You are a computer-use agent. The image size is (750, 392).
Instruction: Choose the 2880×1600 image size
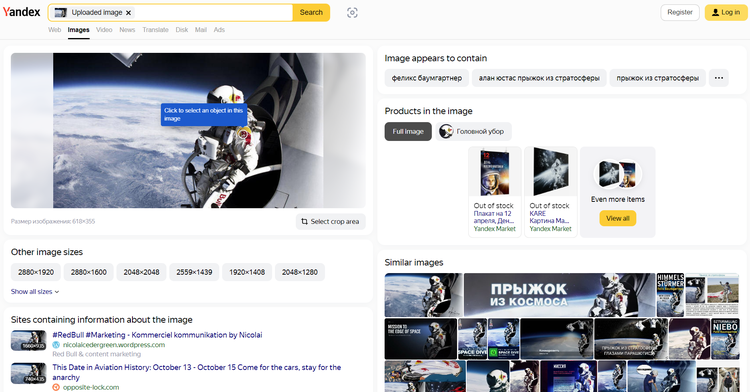click(x=88, y=272)
